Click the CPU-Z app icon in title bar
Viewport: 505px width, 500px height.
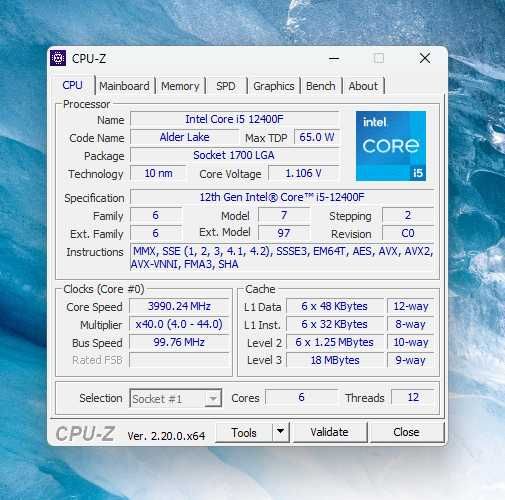58,58
